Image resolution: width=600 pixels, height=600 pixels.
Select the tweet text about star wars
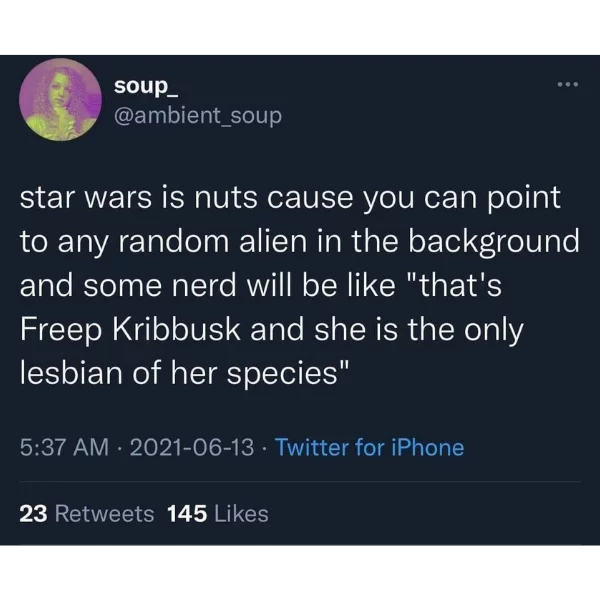[300, 285]
